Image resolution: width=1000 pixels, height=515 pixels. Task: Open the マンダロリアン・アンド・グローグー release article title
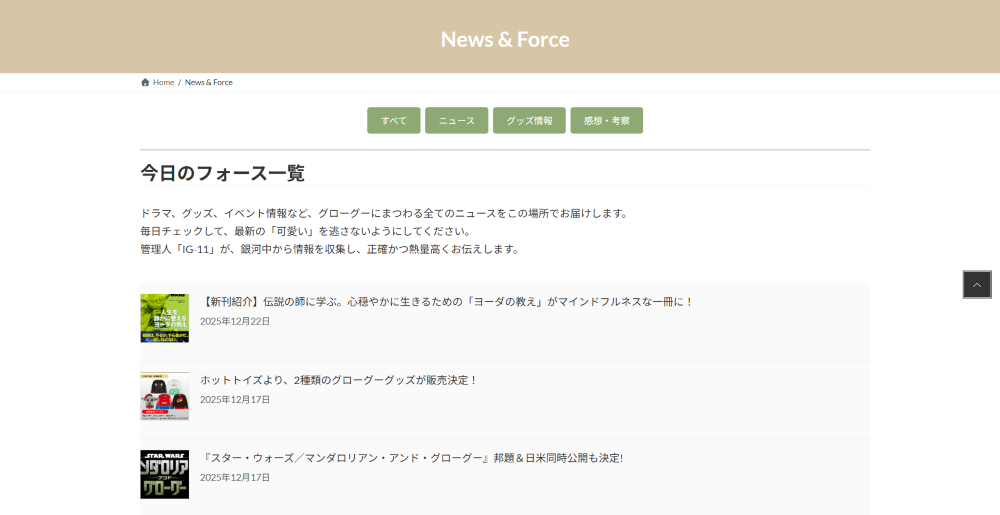tap(412, 458)
